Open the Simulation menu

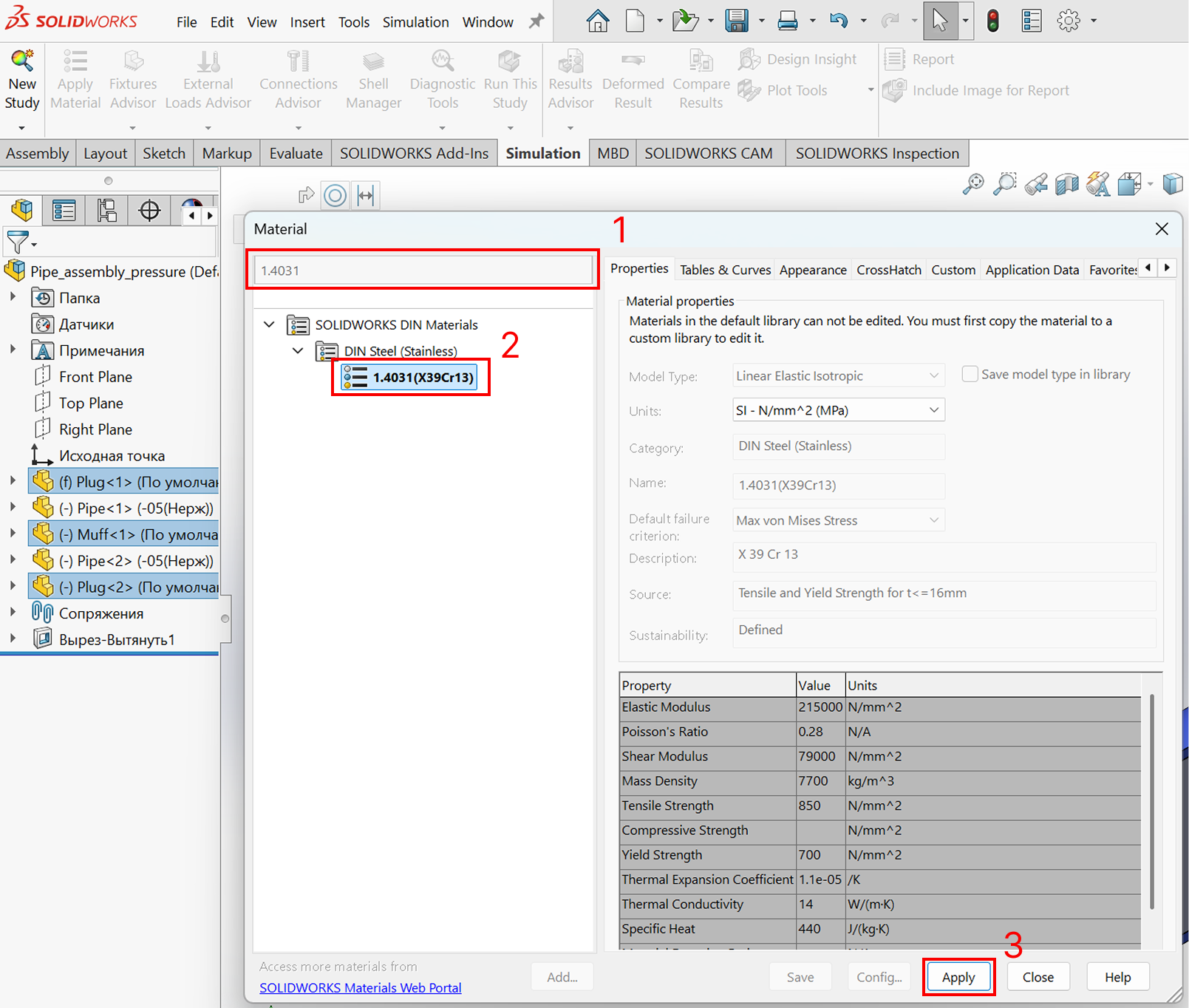(x=415, y=22)
